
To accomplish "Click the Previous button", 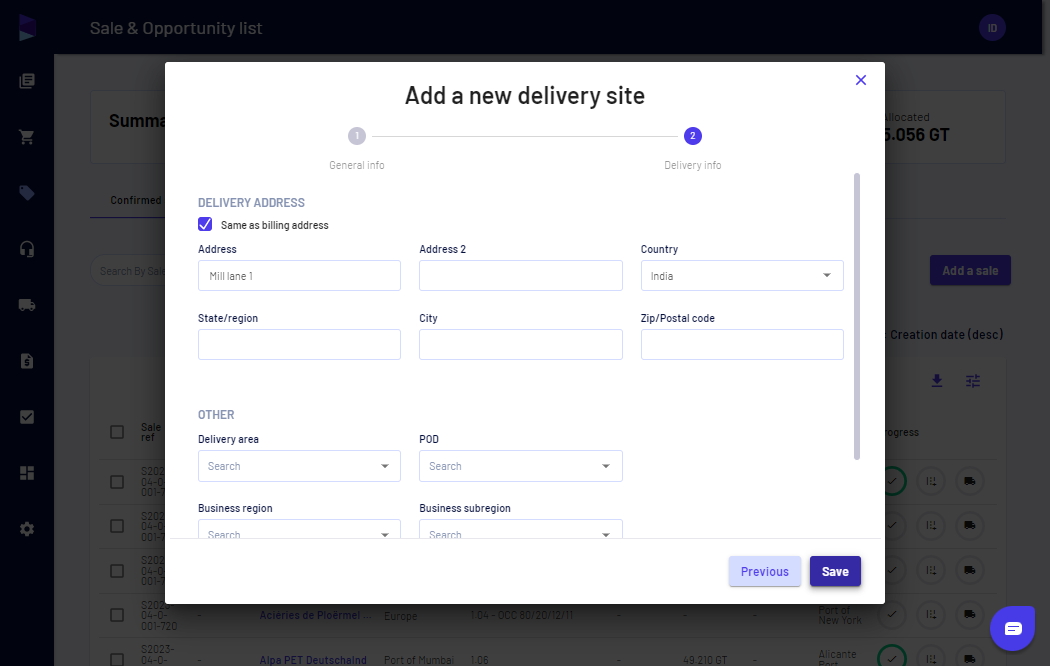I will (765, 571).
